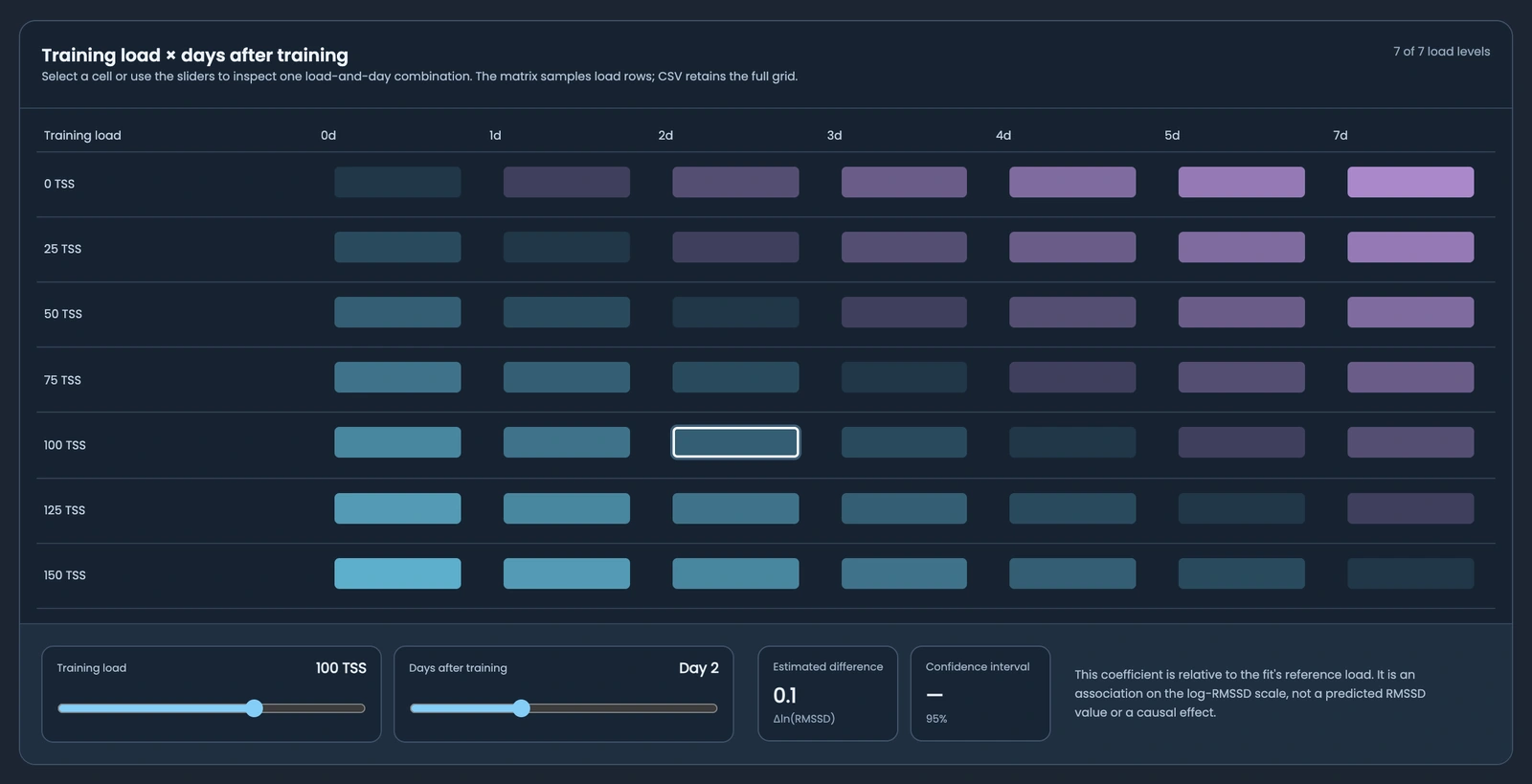Select the 75 TSS cell at 1d
The image size is (1532, 784).
pyautogui.click(x=567, y=377)
